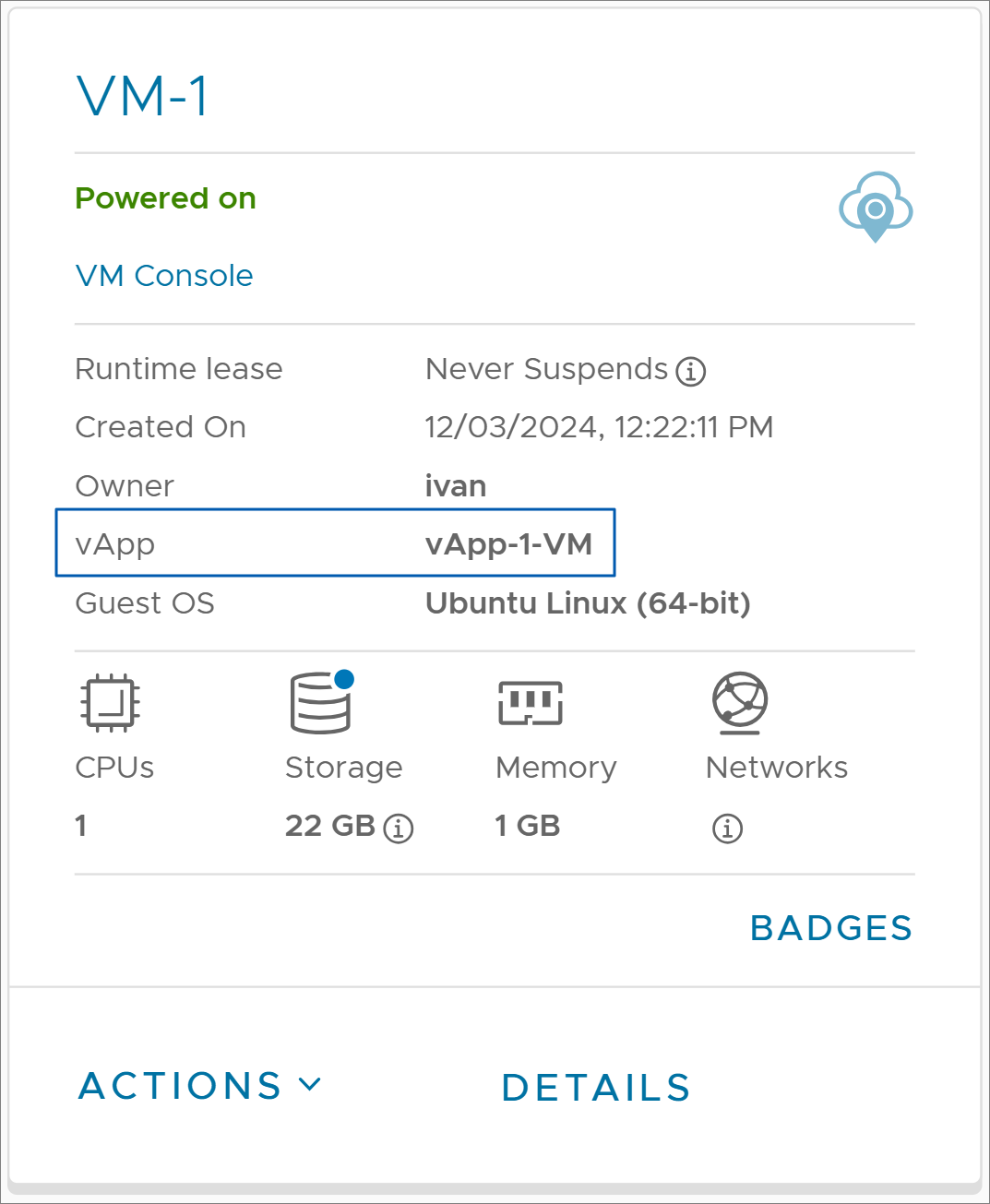The image size is (990, 1204).
Task: Click the Memory module icon
Action: (x=531, y=703)
